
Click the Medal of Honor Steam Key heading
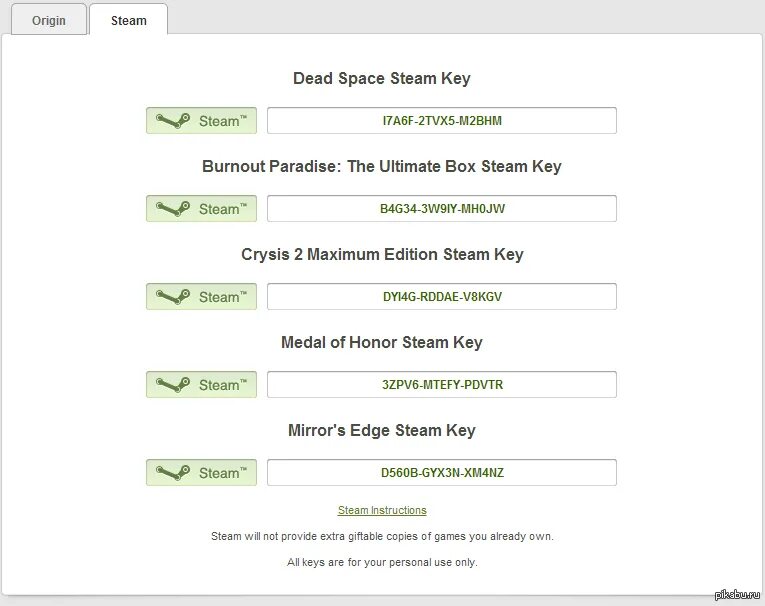[382, 343]
